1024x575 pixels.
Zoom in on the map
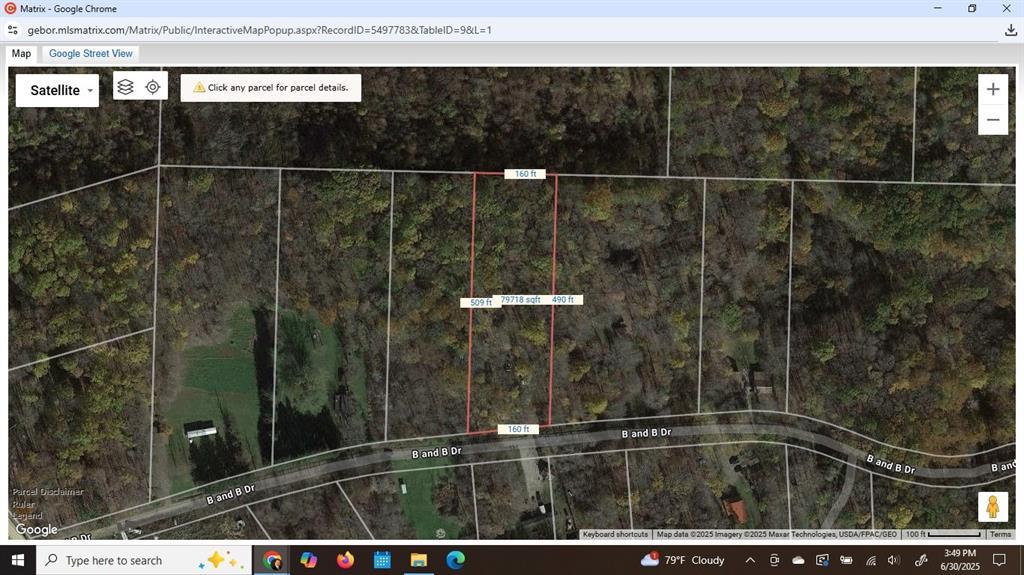992,89
